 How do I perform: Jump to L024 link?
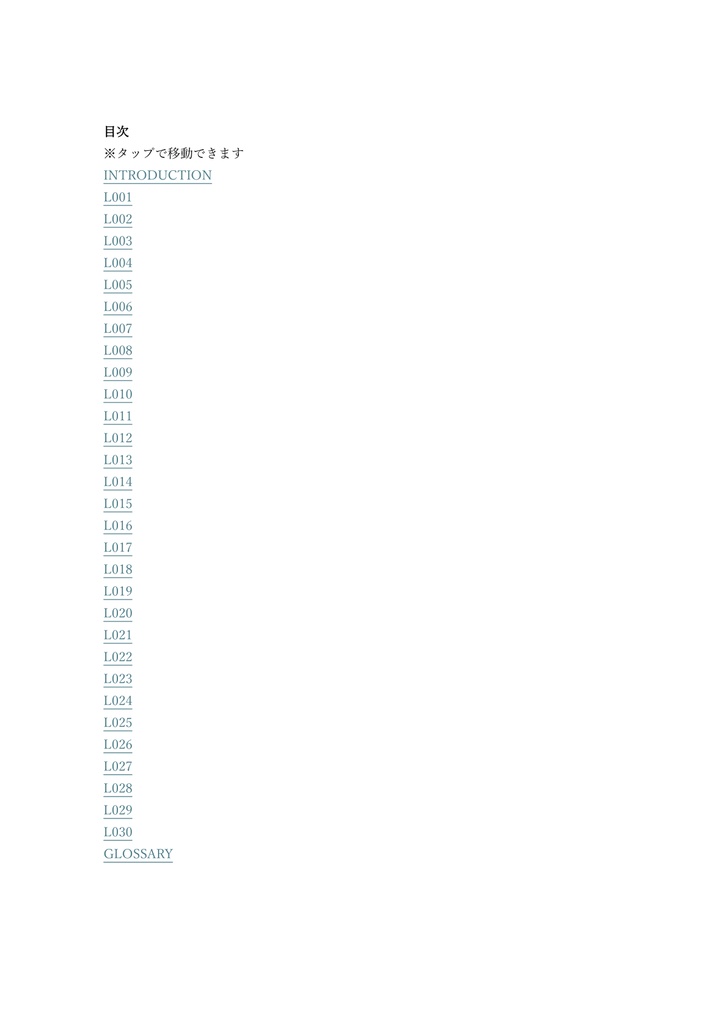tap(118, 701)
